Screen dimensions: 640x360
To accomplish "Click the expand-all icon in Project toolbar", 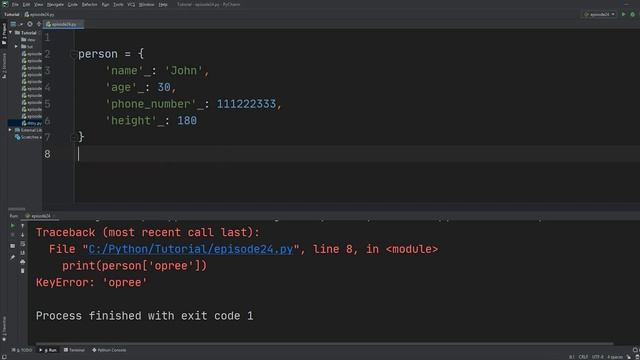I will pos(39,24).
